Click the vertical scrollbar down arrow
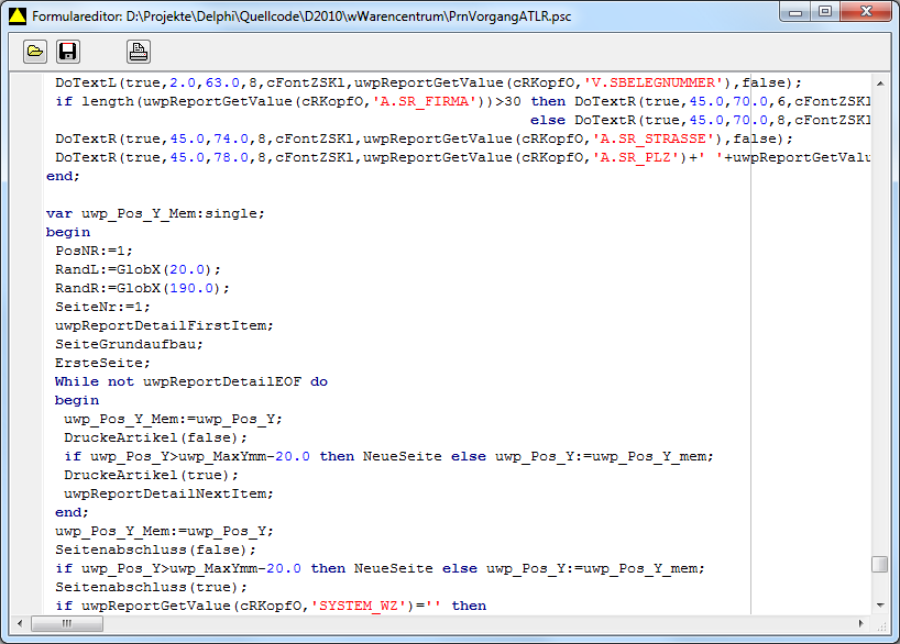Screen dimensions: 900x644 pos(879,605)
